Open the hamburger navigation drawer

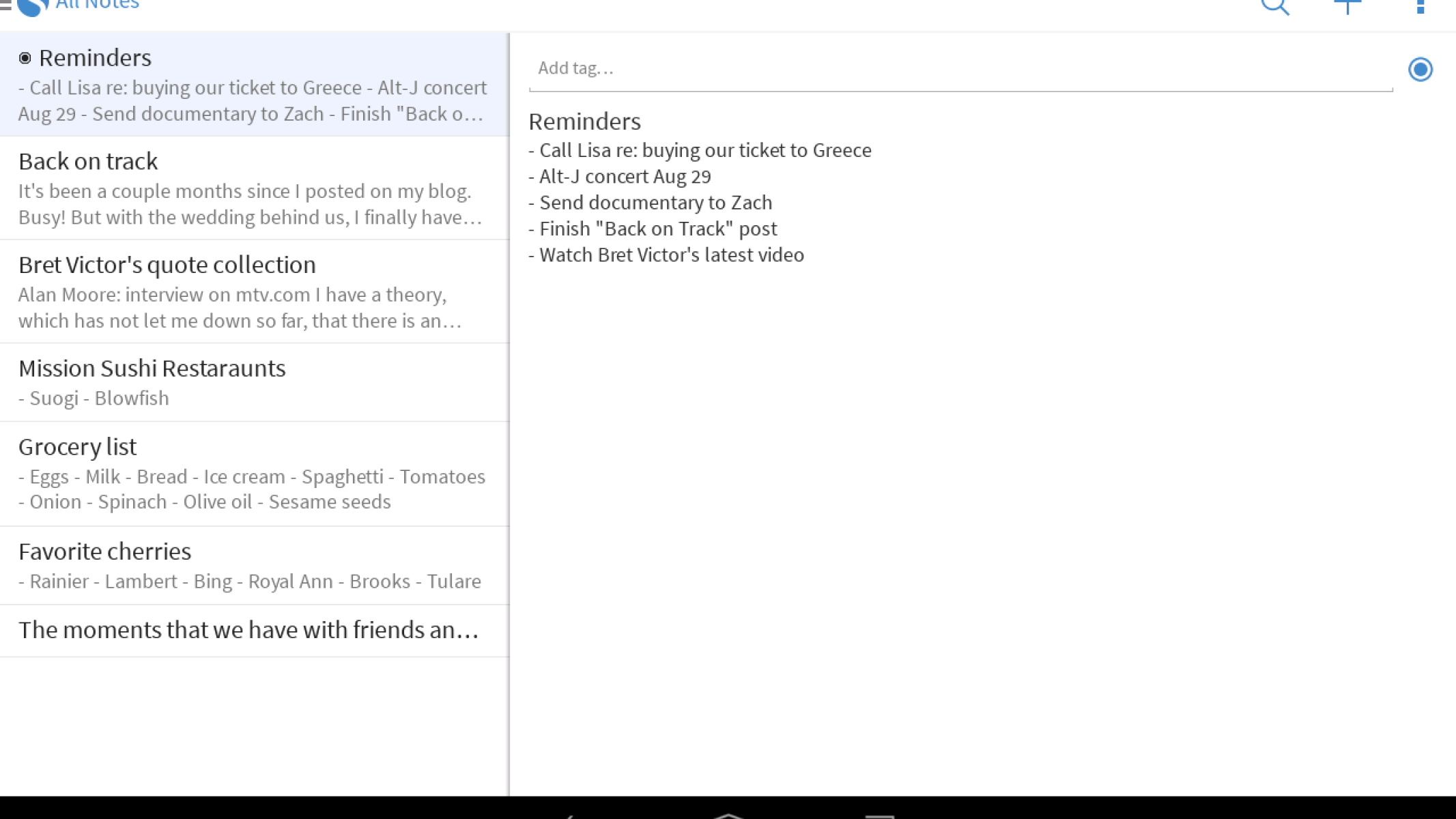5,5
